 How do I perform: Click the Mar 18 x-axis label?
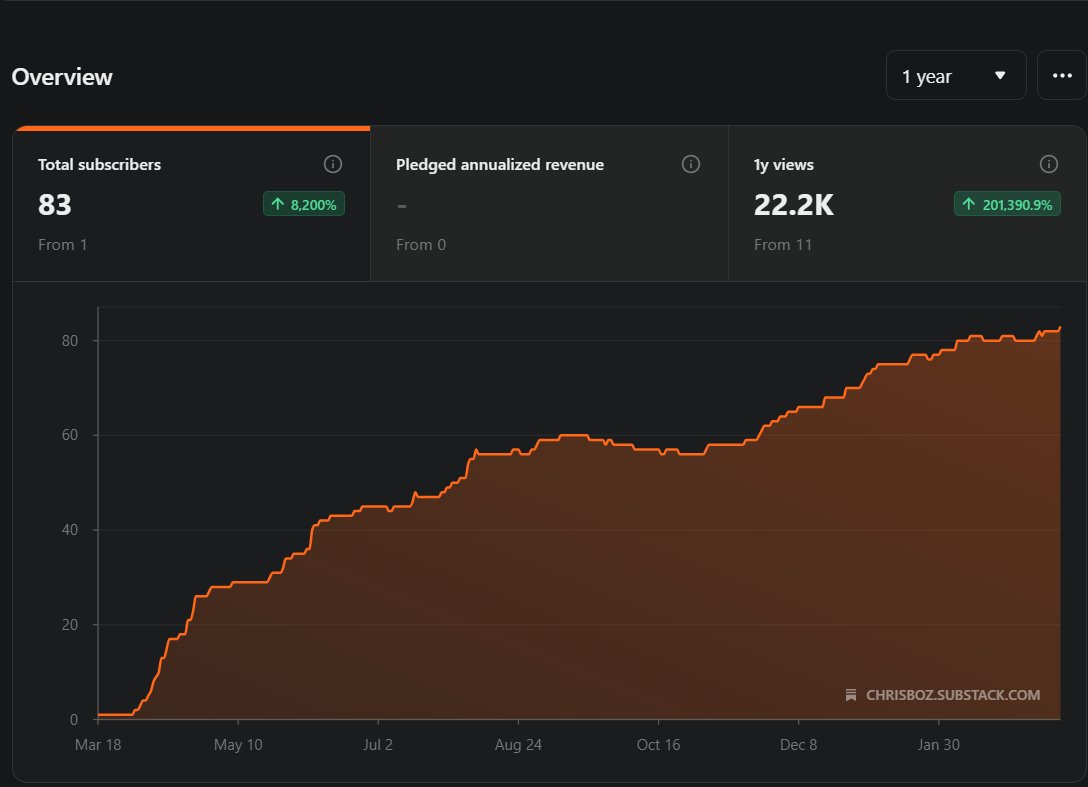tap(98, 745)
